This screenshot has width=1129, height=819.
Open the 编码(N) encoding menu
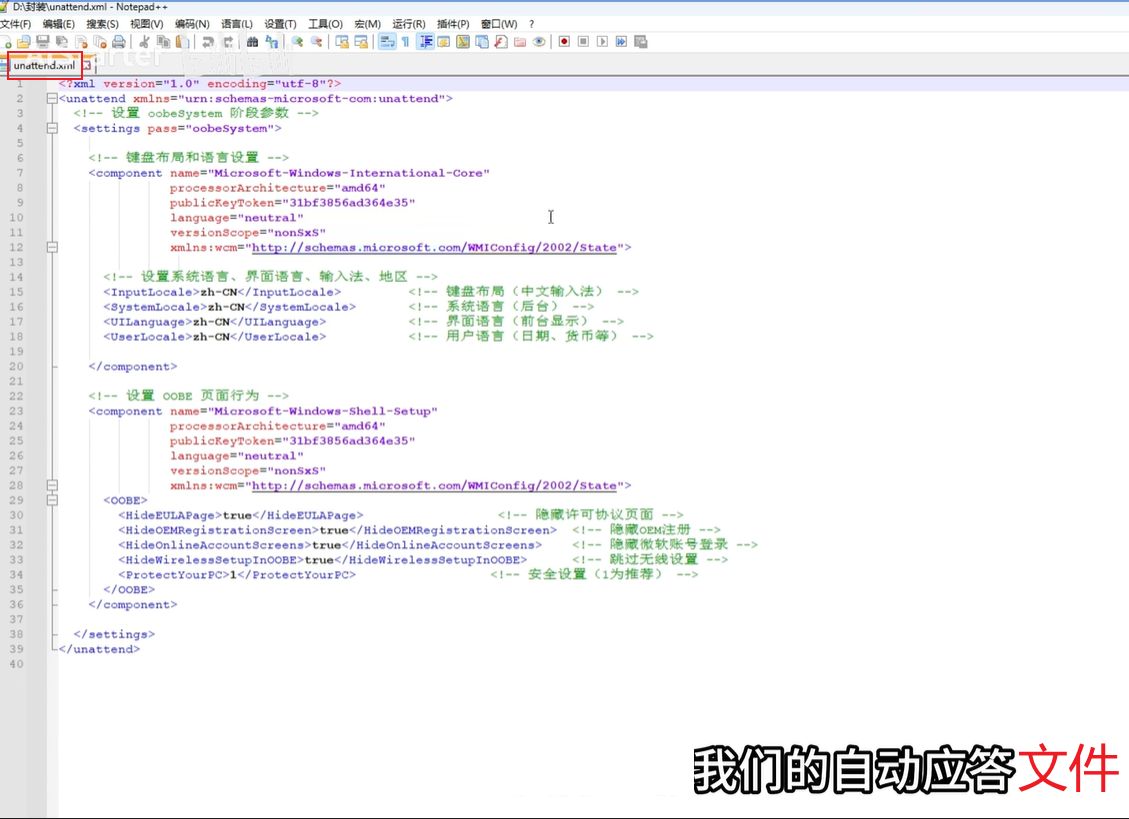(x=192, y=23)
